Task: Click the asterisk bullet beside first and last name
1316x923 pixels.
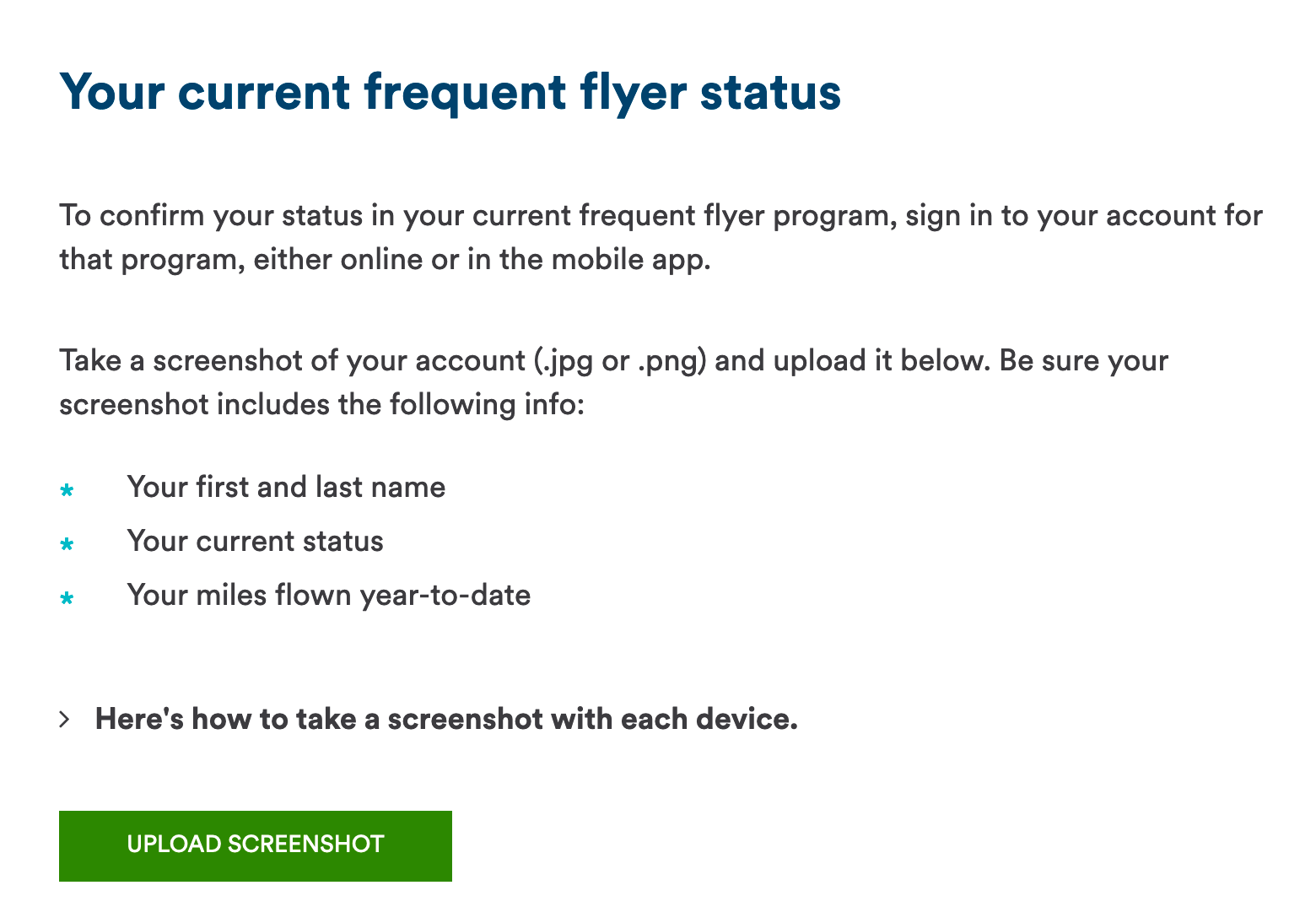Action: pos(67,490)
